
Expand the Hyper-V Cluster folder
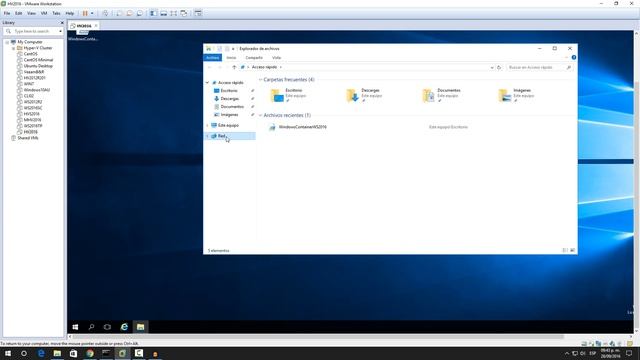point(13,48)
